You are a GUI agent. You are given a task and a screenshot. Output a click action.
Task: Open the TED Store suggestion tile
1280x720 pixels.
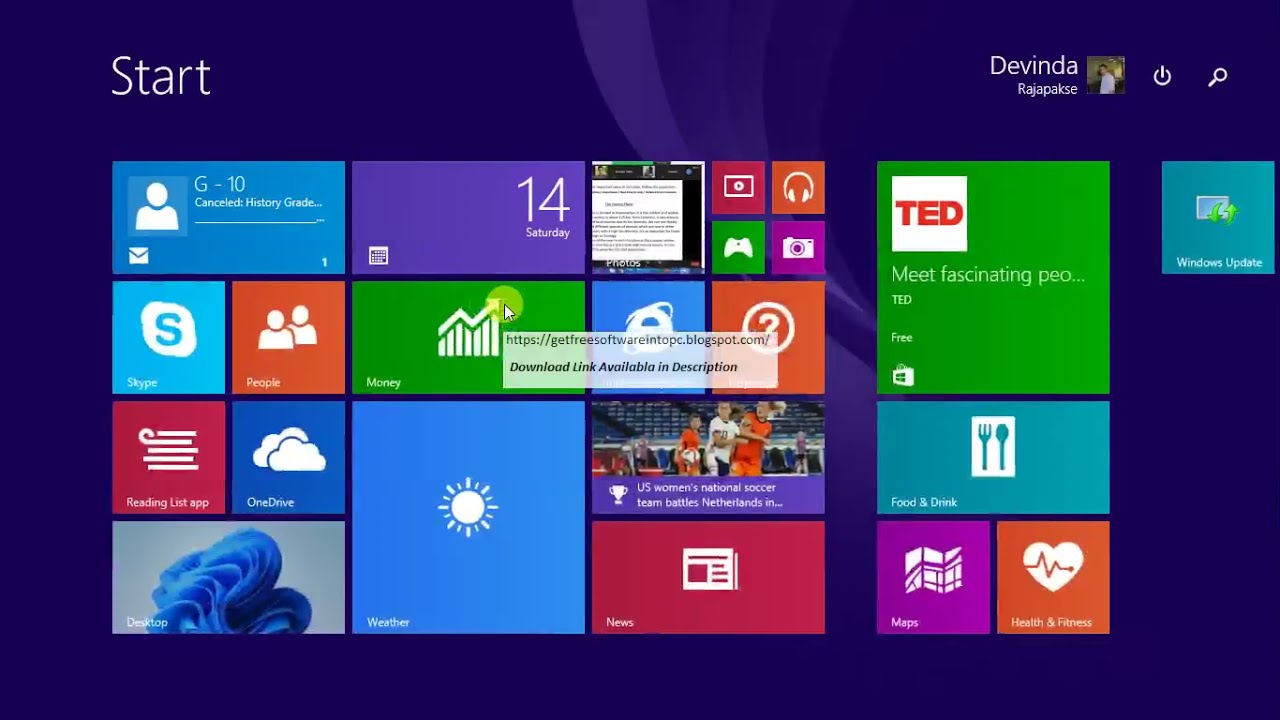point(993,277)
